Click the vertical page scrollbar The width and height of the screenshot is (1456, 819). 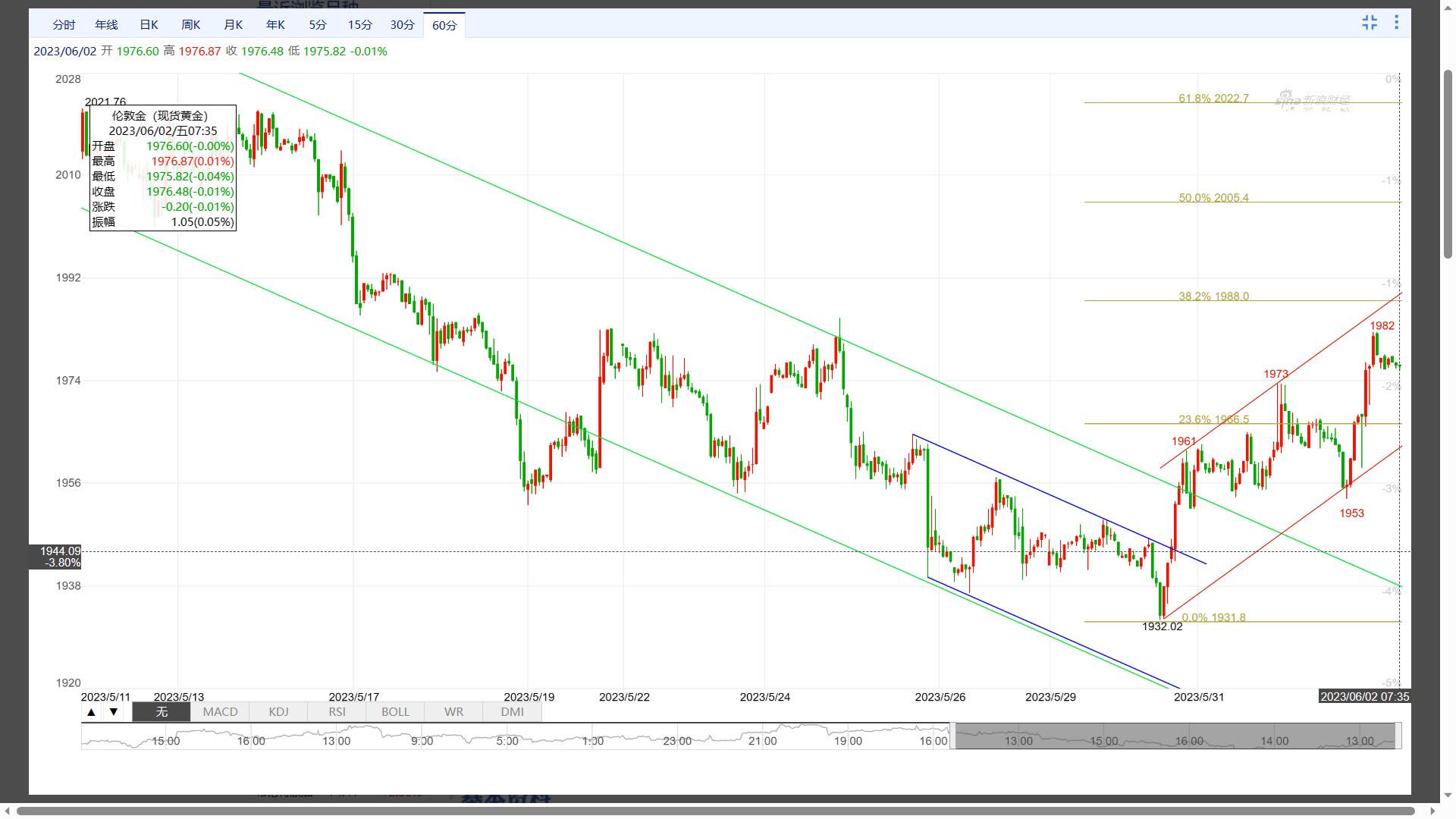tap(1448, 164)
